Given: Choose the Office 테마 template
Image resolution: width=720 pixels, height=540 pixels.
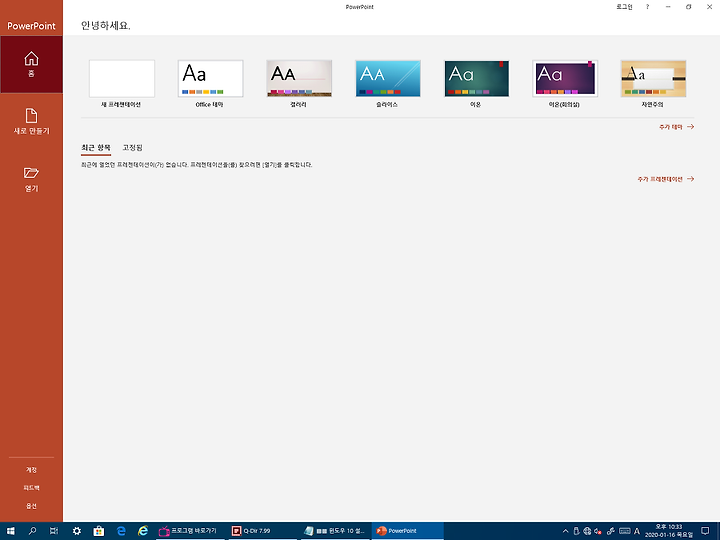Looking at the screenshot, I should coord(210,84).
